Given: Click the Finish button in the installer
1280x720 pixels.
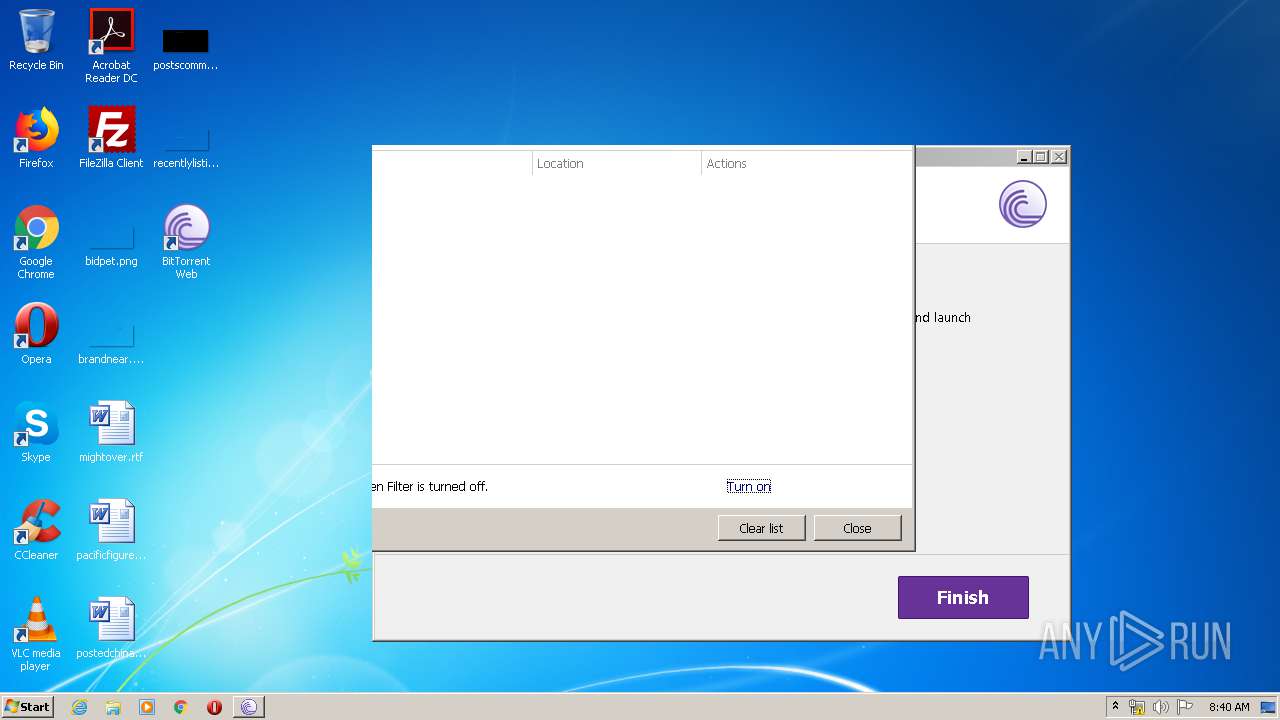Looking at the screenshot, I should [963, 597].
